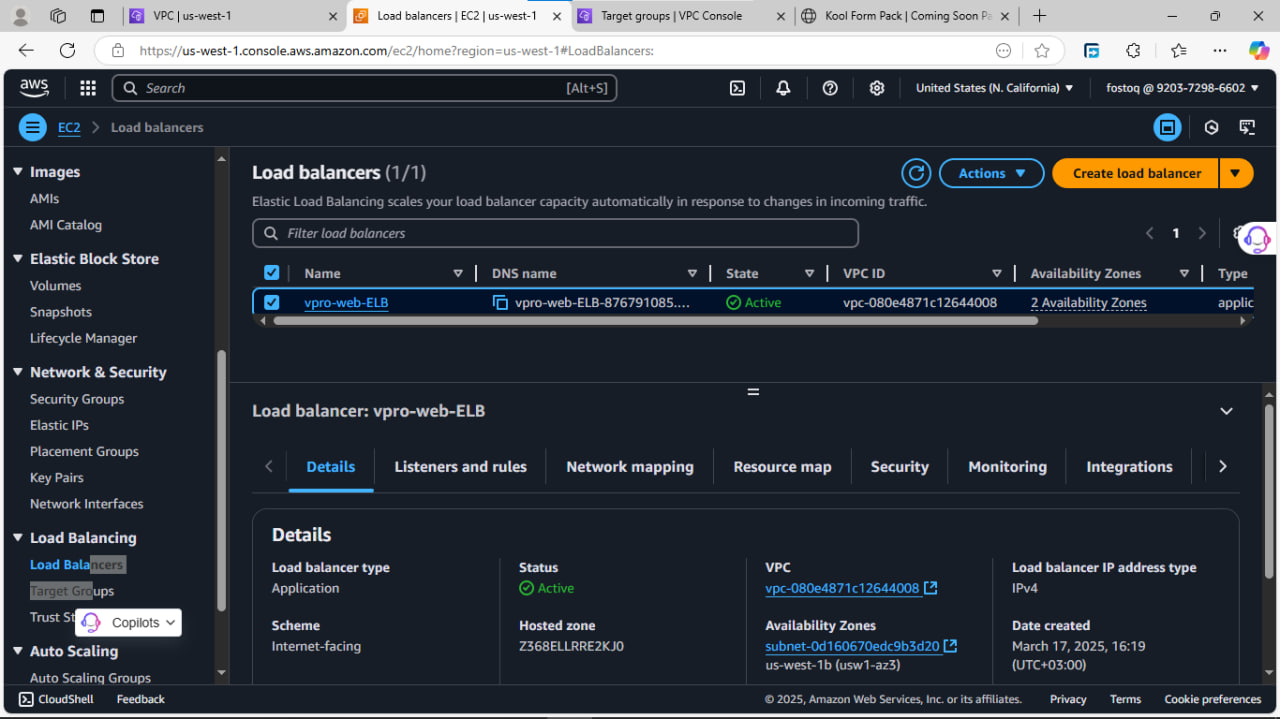Open the 2 Availability Zones link
Viewport: 1280px width, 719px height.
[1088, 302]
